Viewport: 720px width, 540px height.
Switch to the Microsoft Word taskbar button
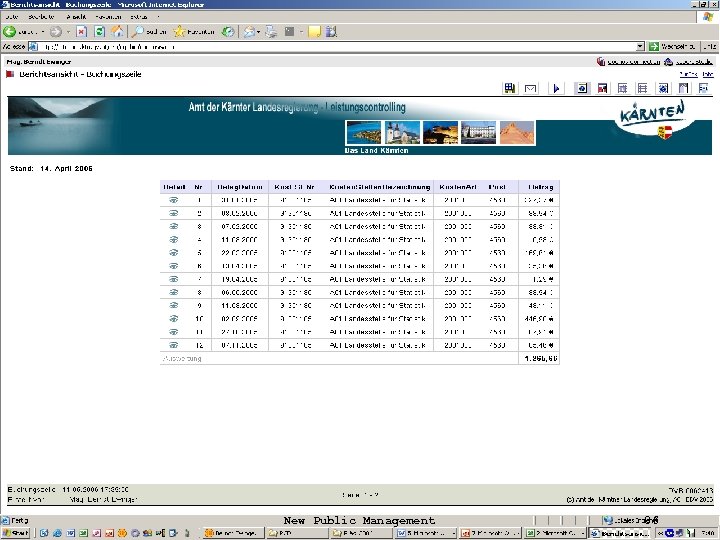424,533
